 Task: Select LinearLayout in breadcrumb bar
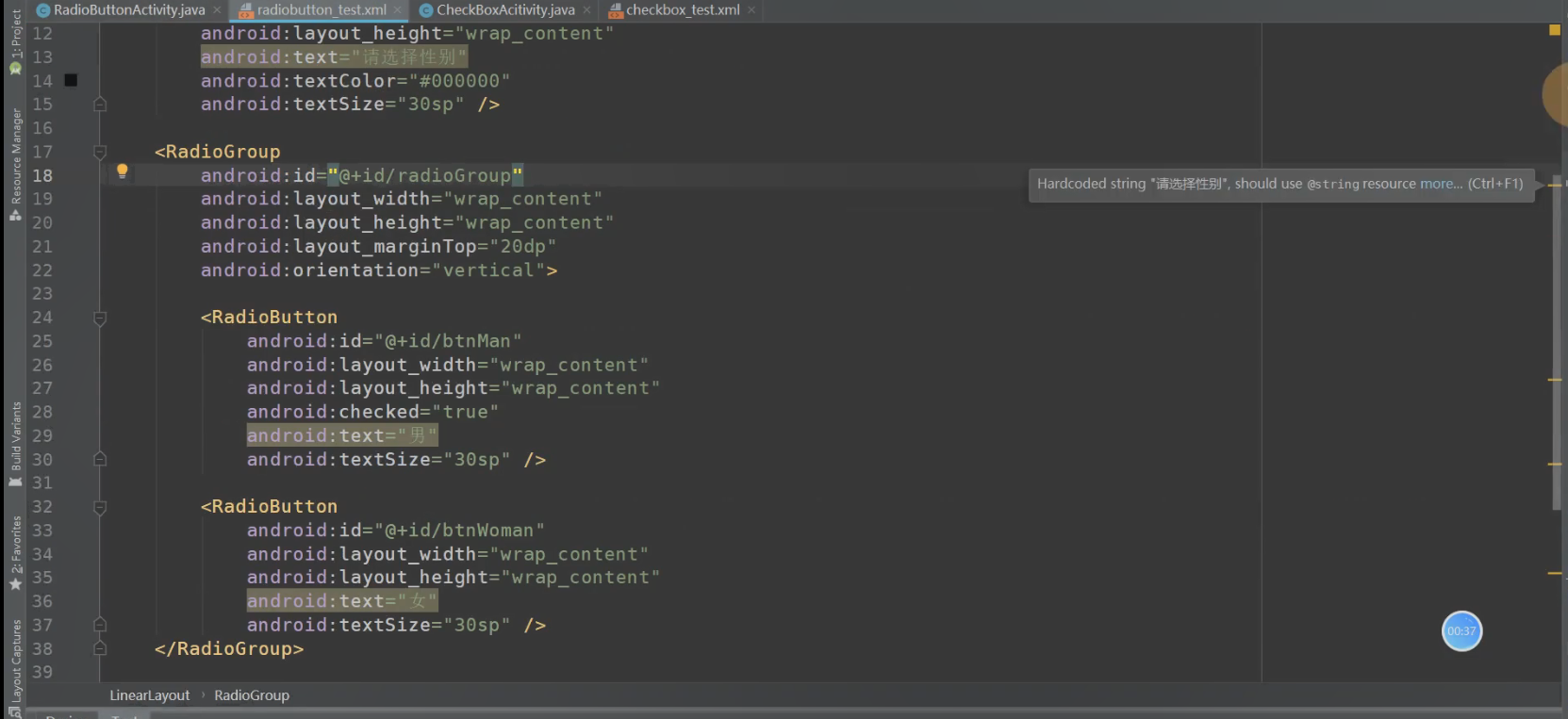point(149,695)
